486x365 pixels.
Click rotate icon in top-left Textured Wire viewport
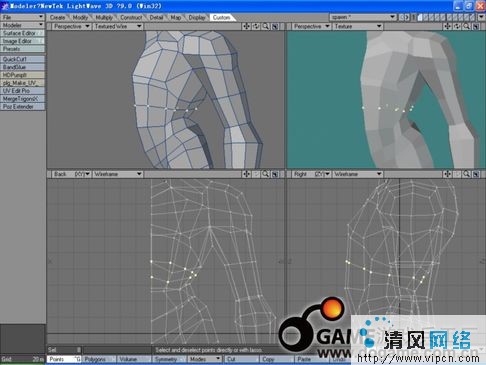click(256, 26)
